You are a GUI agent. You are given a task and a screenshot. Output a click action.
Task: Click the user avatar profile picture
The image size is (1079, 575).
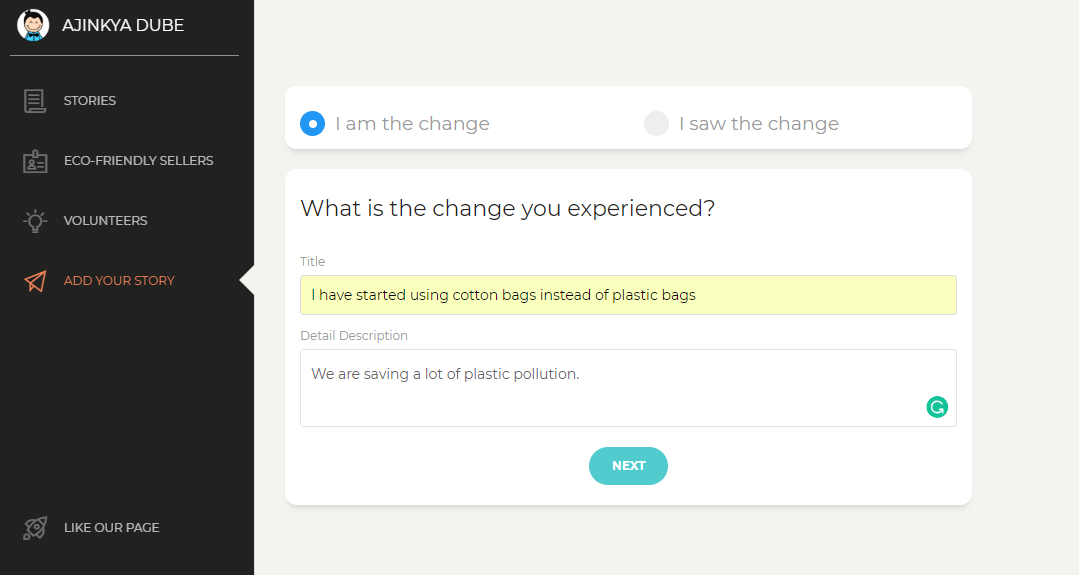33,25
